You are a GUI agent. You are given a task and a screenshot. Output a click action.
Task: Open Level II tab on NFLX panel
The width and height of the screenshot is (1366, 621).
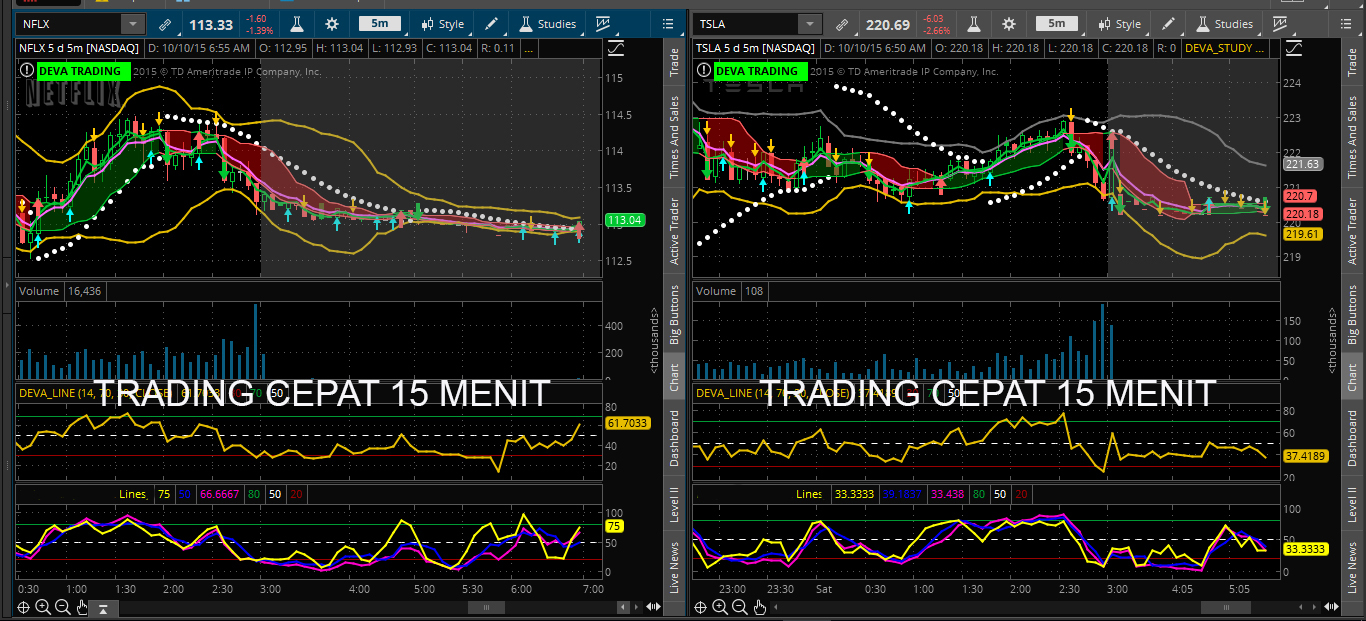tap(675, 505)
